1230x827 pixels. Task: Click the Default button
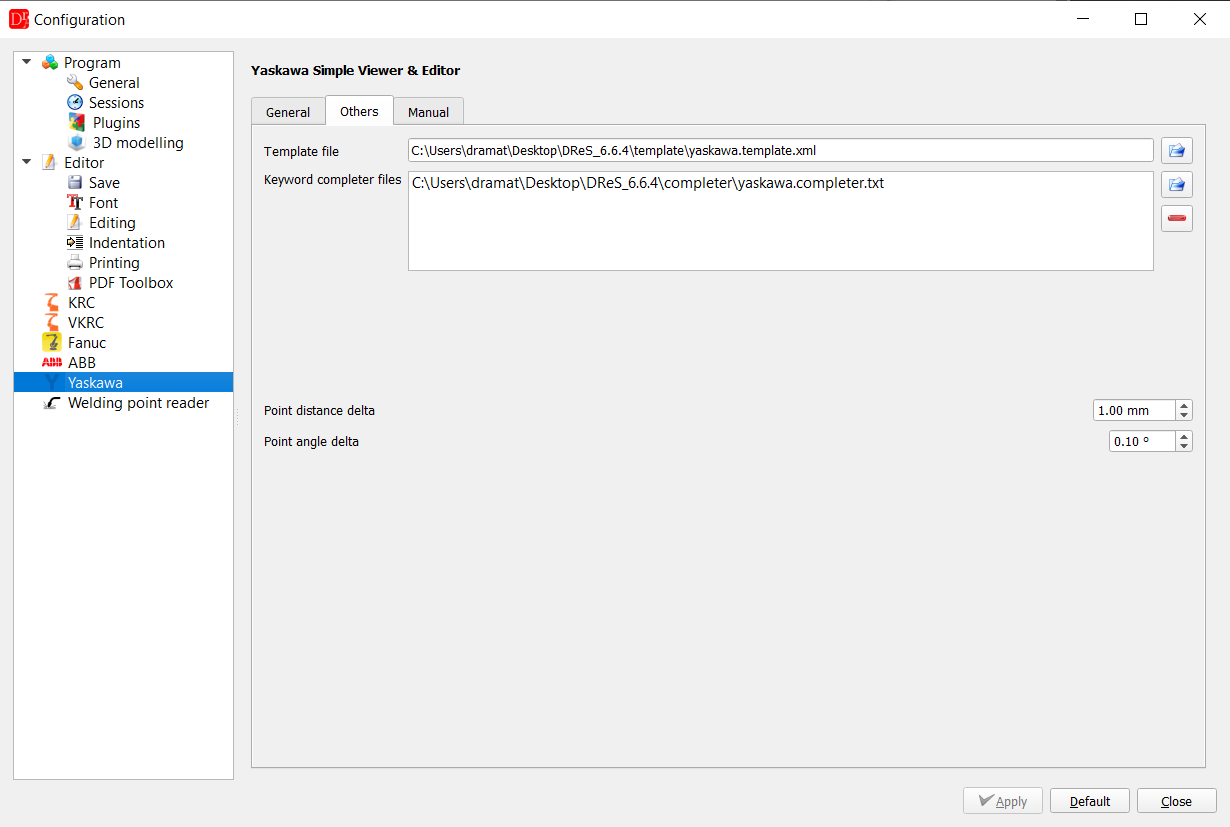pos(1089,801)
